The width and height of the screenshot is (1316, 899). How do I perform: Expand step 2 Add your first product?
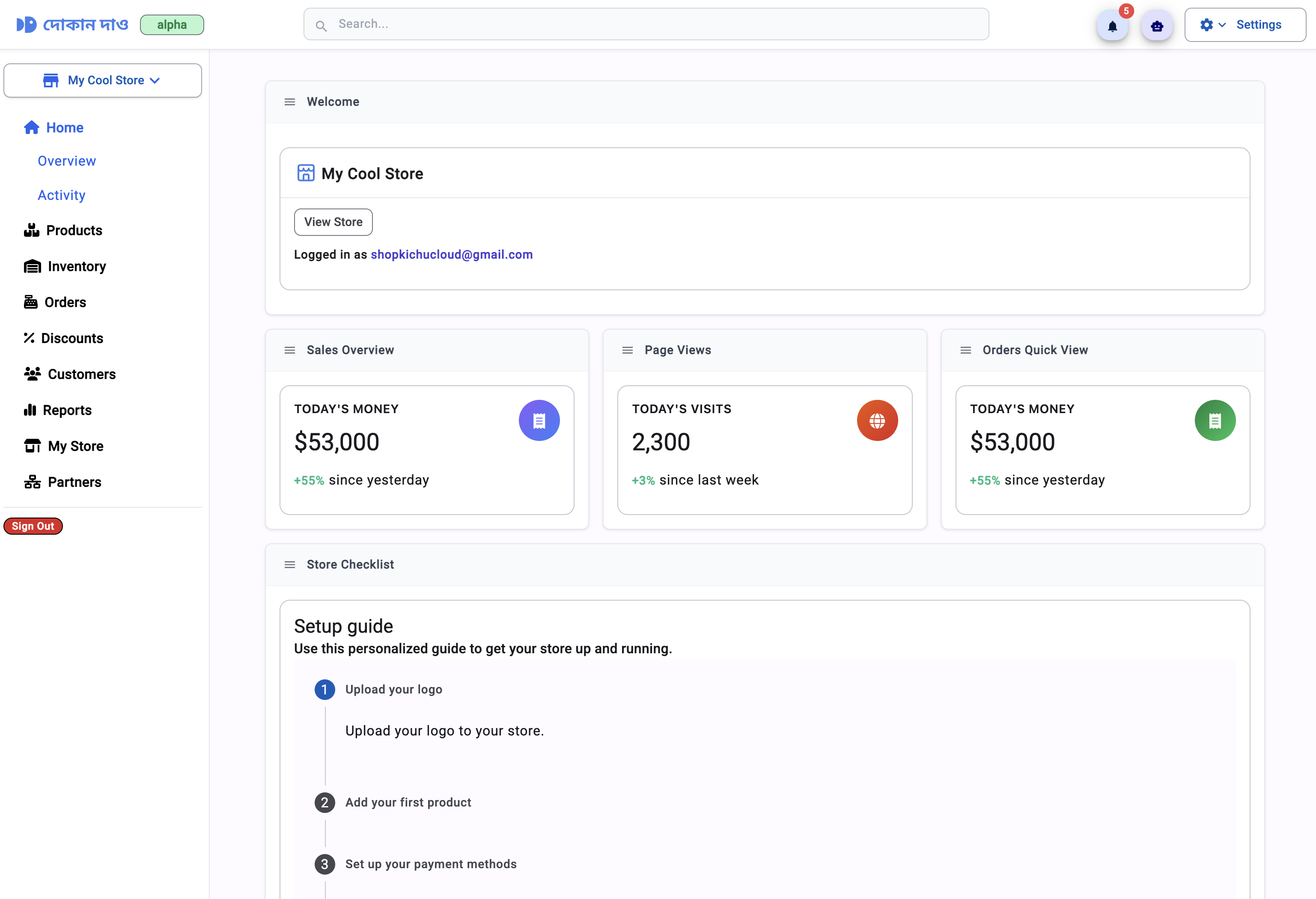(408, 802)
